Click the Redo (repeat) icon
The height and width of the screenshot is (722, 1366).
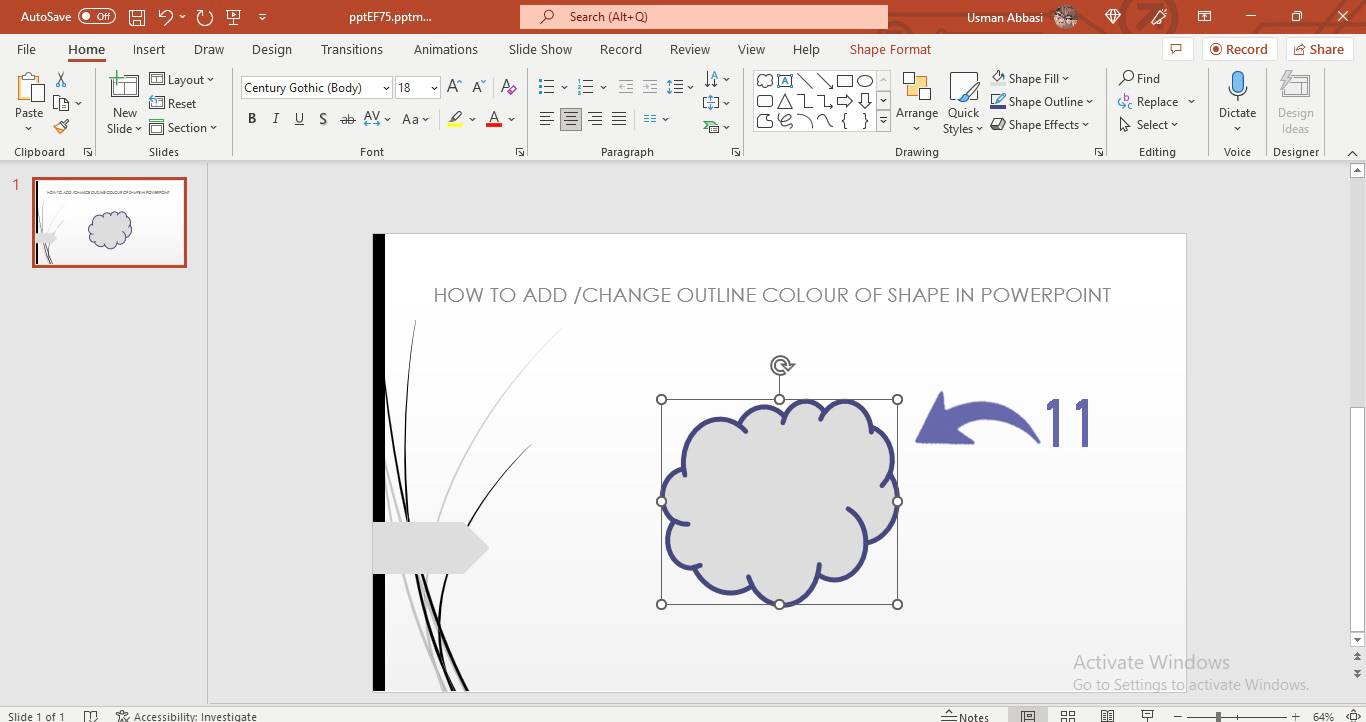point(205,17)
